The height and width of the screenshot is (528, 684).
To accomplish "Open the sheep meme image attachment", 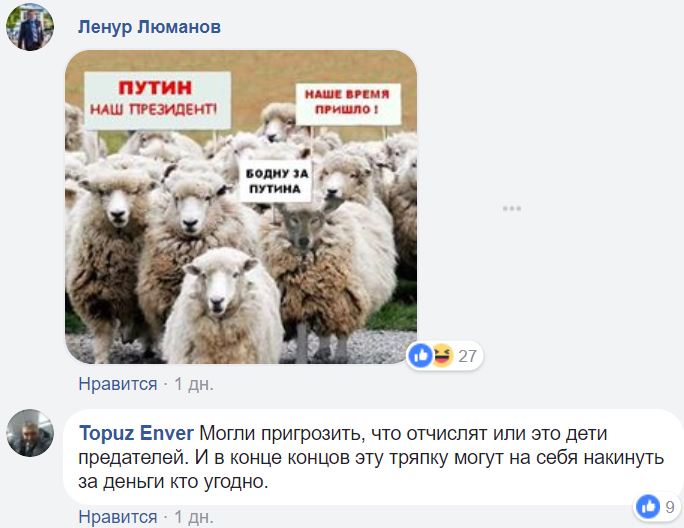I will 241,207.
